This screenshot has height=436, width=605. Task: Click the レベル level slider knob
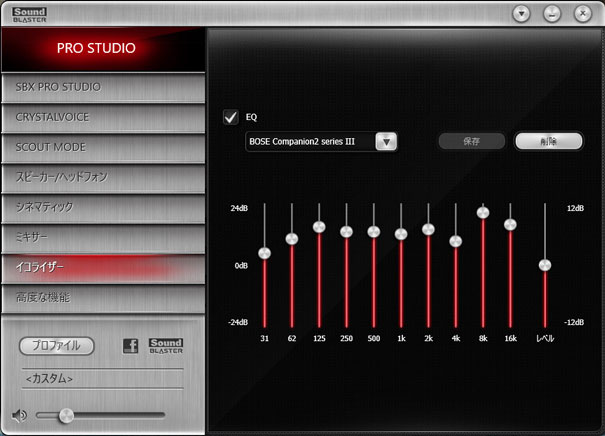545,265
